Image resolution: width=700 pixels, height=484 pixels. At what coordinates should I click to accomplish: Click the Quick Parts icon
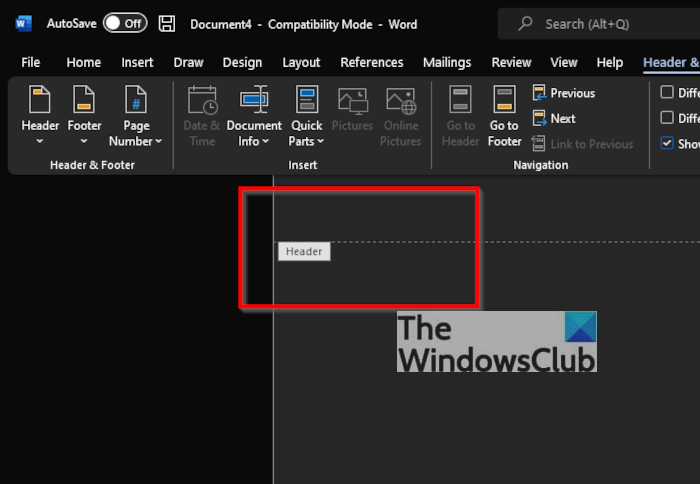(x=307, y=99)
